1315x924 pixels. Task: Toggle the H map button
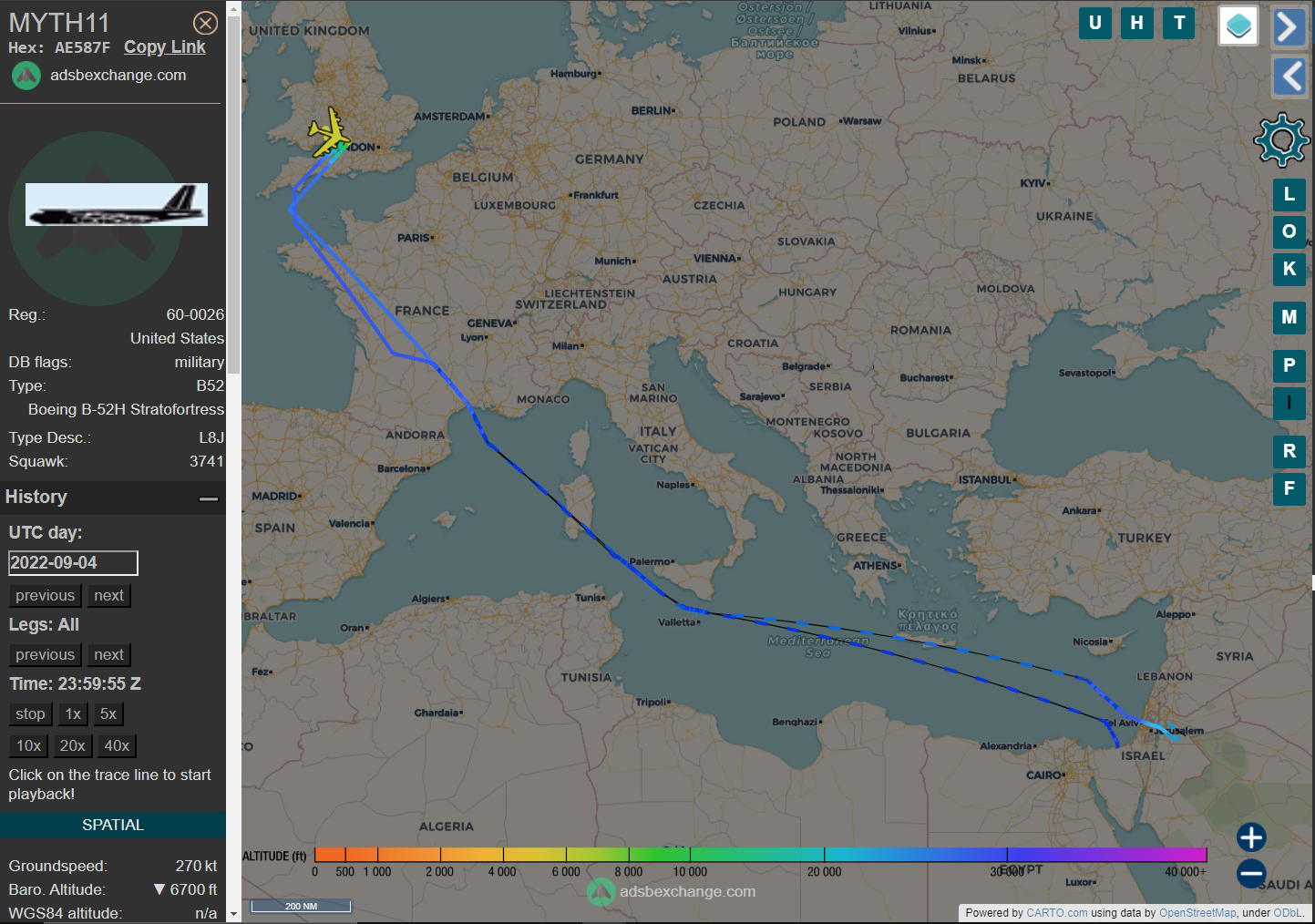(x=1137, y=23)
